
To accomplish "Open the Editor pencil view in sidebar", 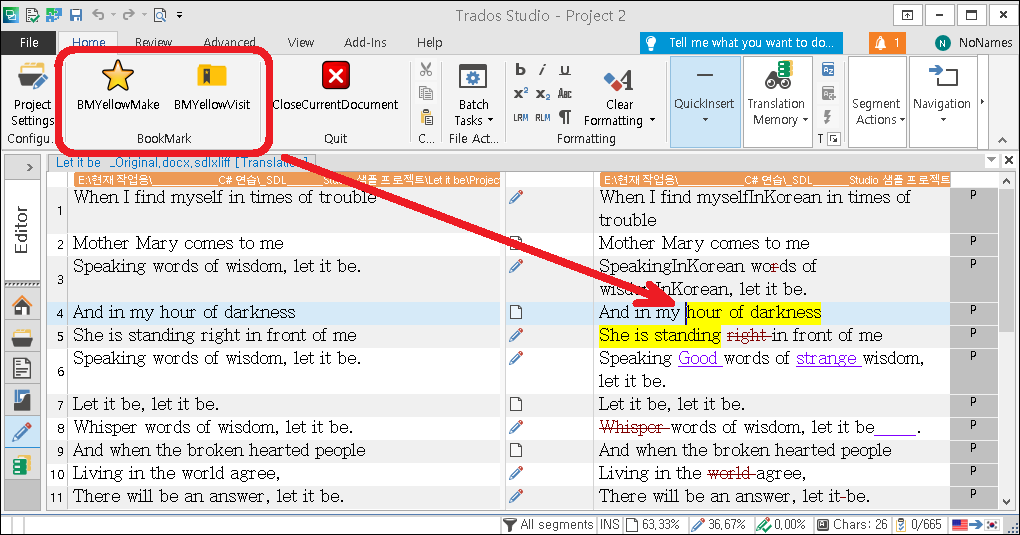I will (21, 432).
